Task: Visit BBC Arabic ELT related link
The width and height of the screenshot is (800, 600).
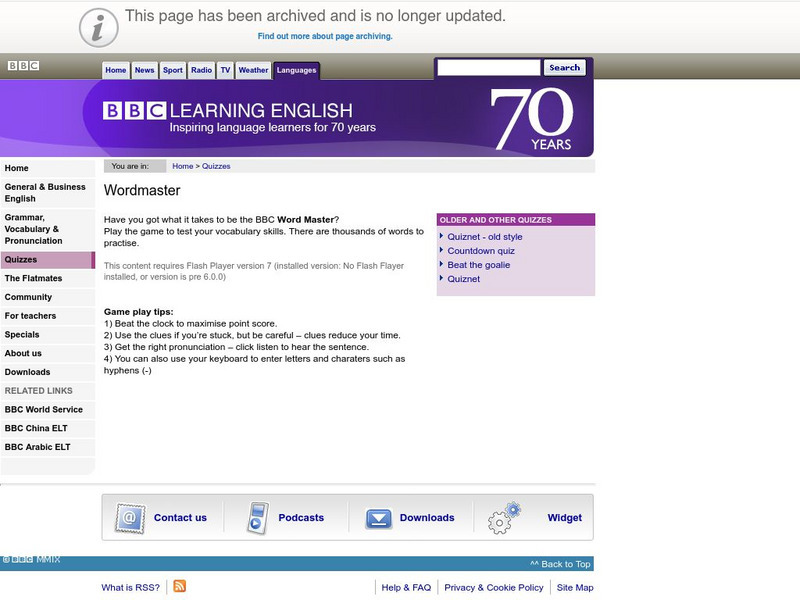Action: (47, 447)
